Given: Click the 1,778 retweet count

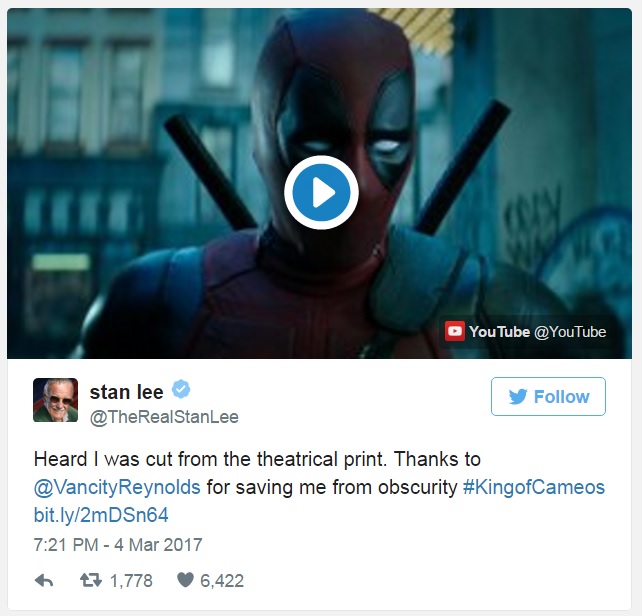Looking at the screenshot, I should (131, 581).
